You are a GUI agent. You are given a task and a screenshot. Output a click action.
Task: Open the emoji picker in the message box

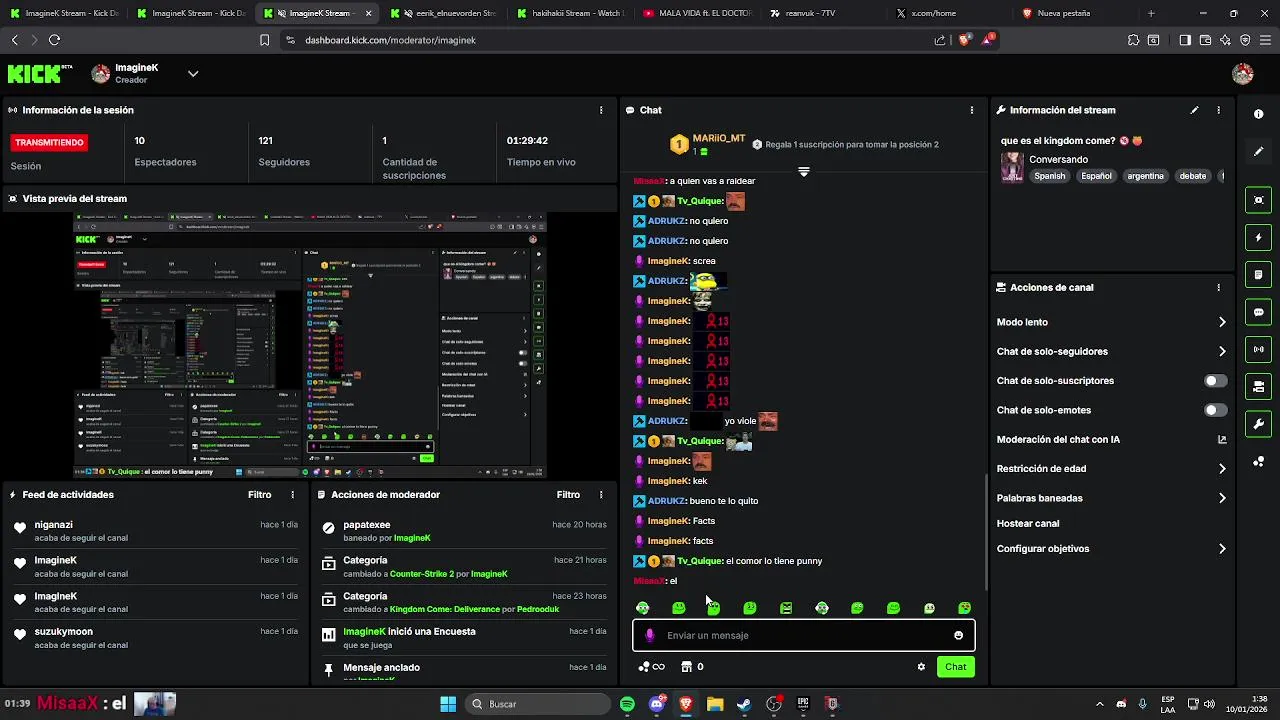coord(958,635)
